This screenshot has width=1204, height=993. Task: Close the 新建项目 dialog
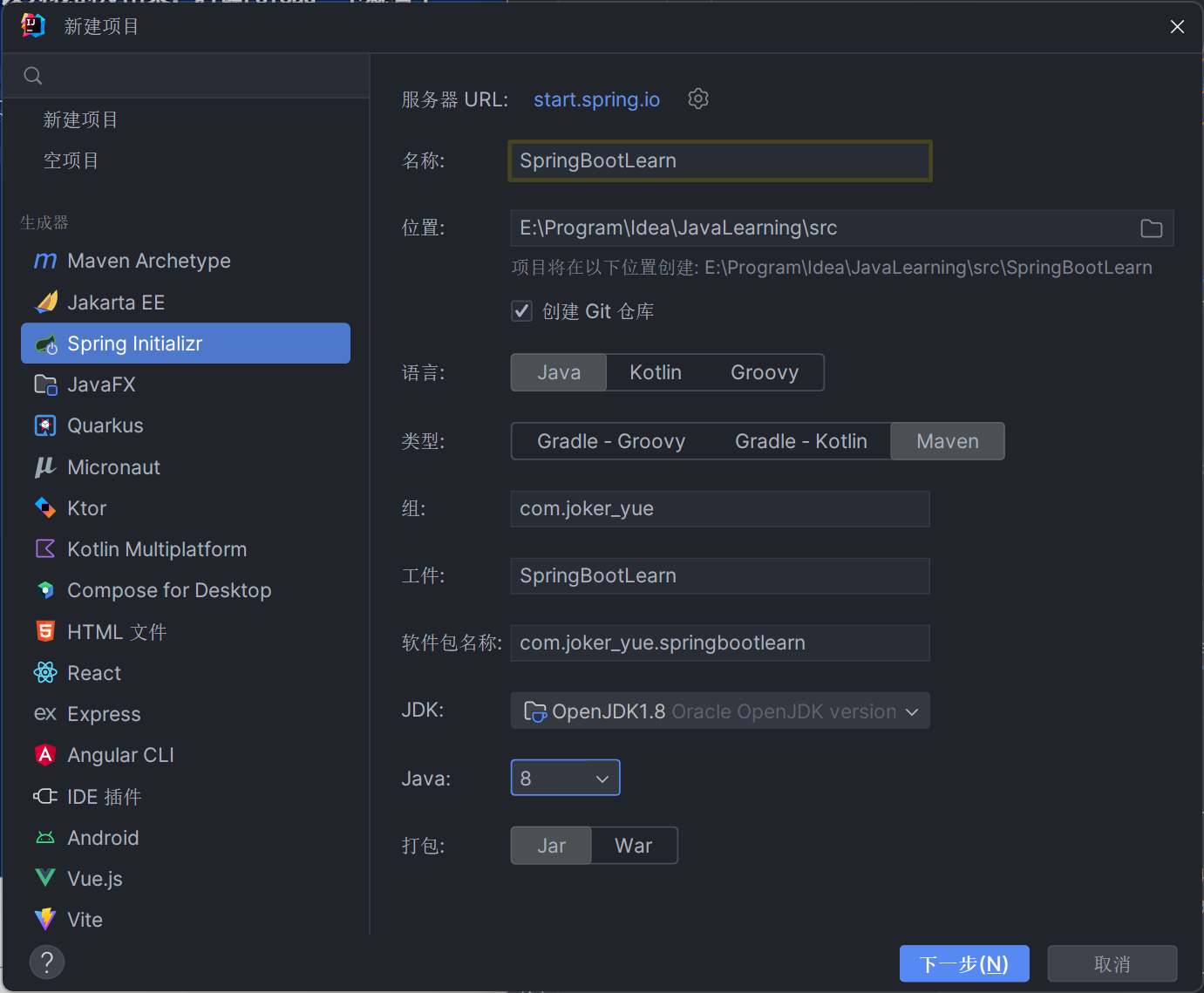tap(1177, 27)
